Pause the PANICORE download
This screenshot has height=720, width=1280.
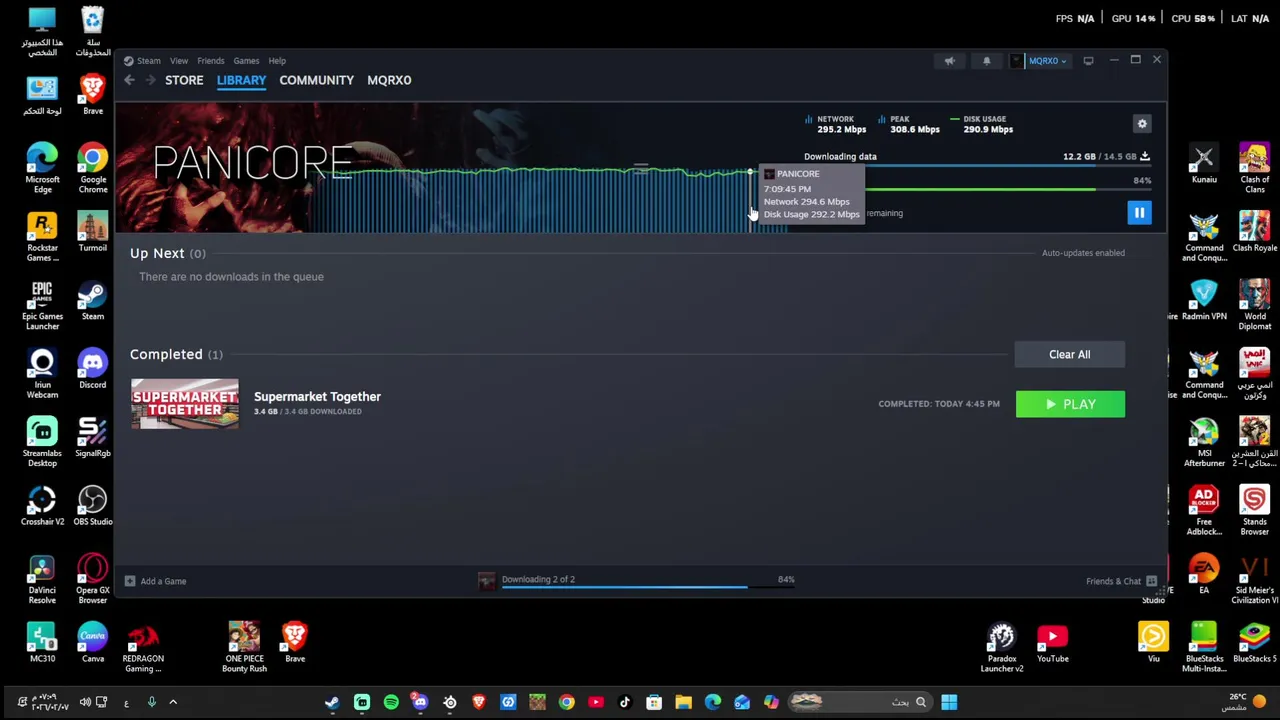[1139, 212]
